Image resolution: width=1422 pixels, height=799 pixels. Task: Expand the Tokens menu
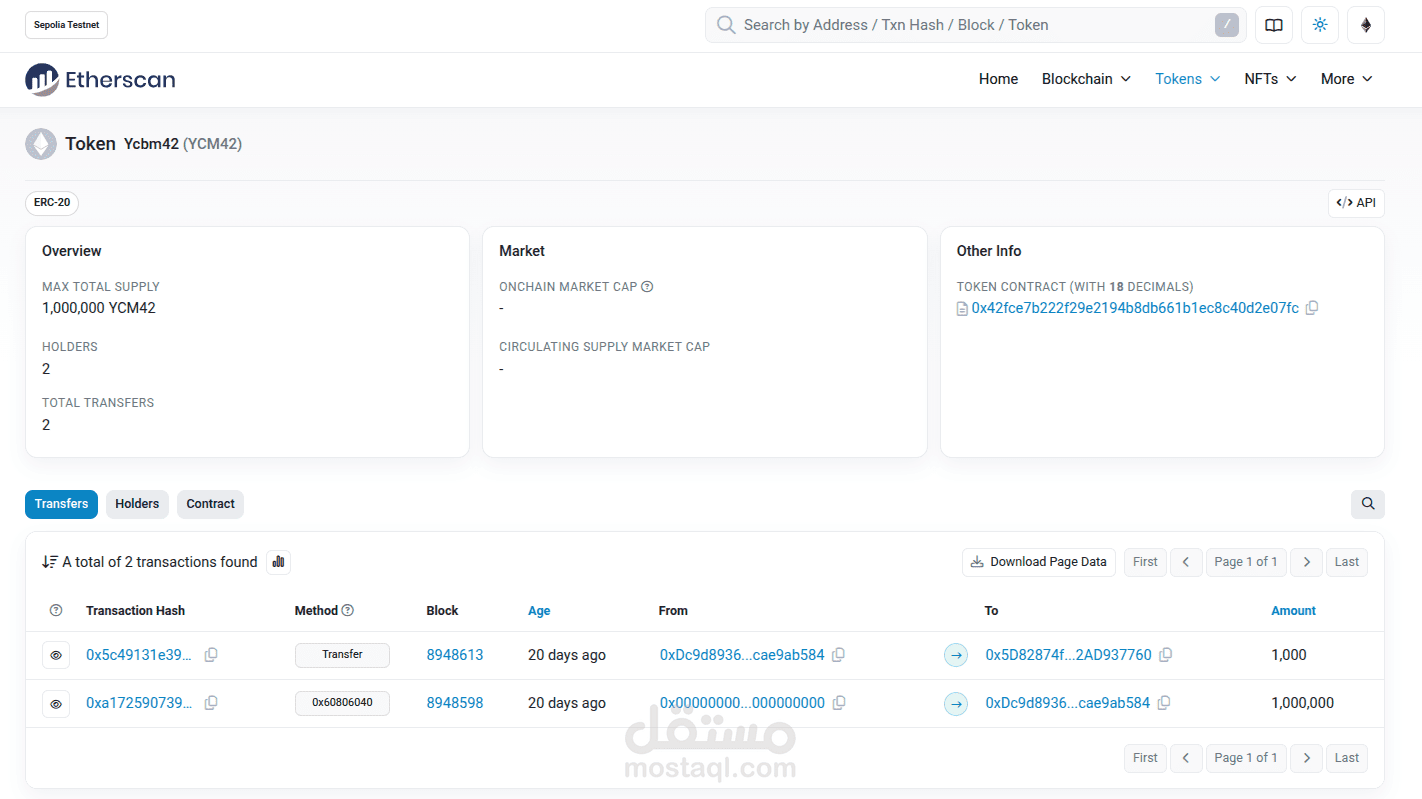coord(1188,79)
